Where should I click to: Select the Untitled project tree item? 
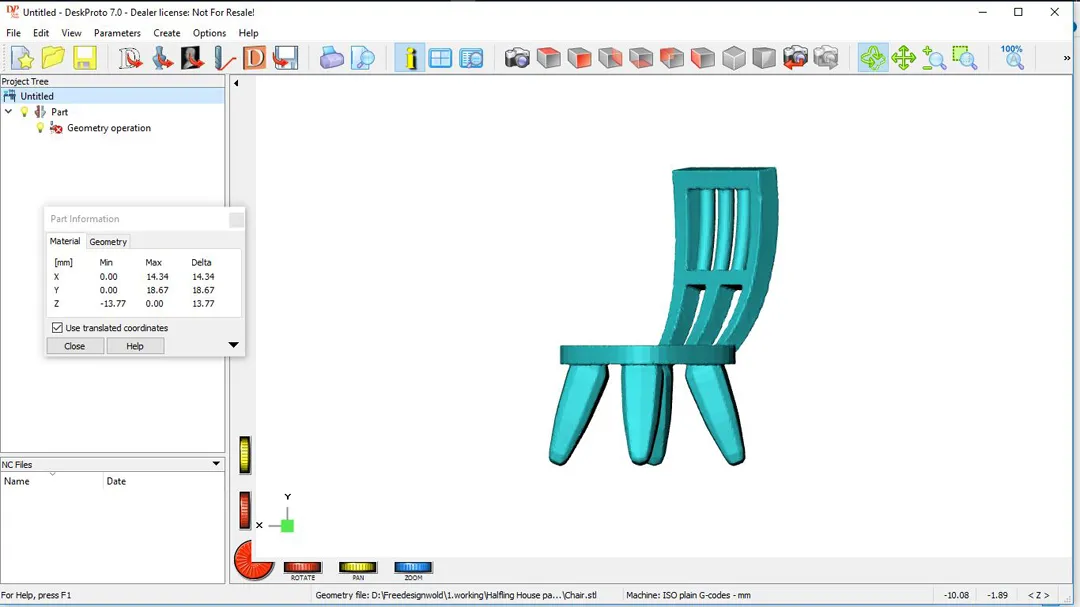pyautogui.click(x=37, y=96)
